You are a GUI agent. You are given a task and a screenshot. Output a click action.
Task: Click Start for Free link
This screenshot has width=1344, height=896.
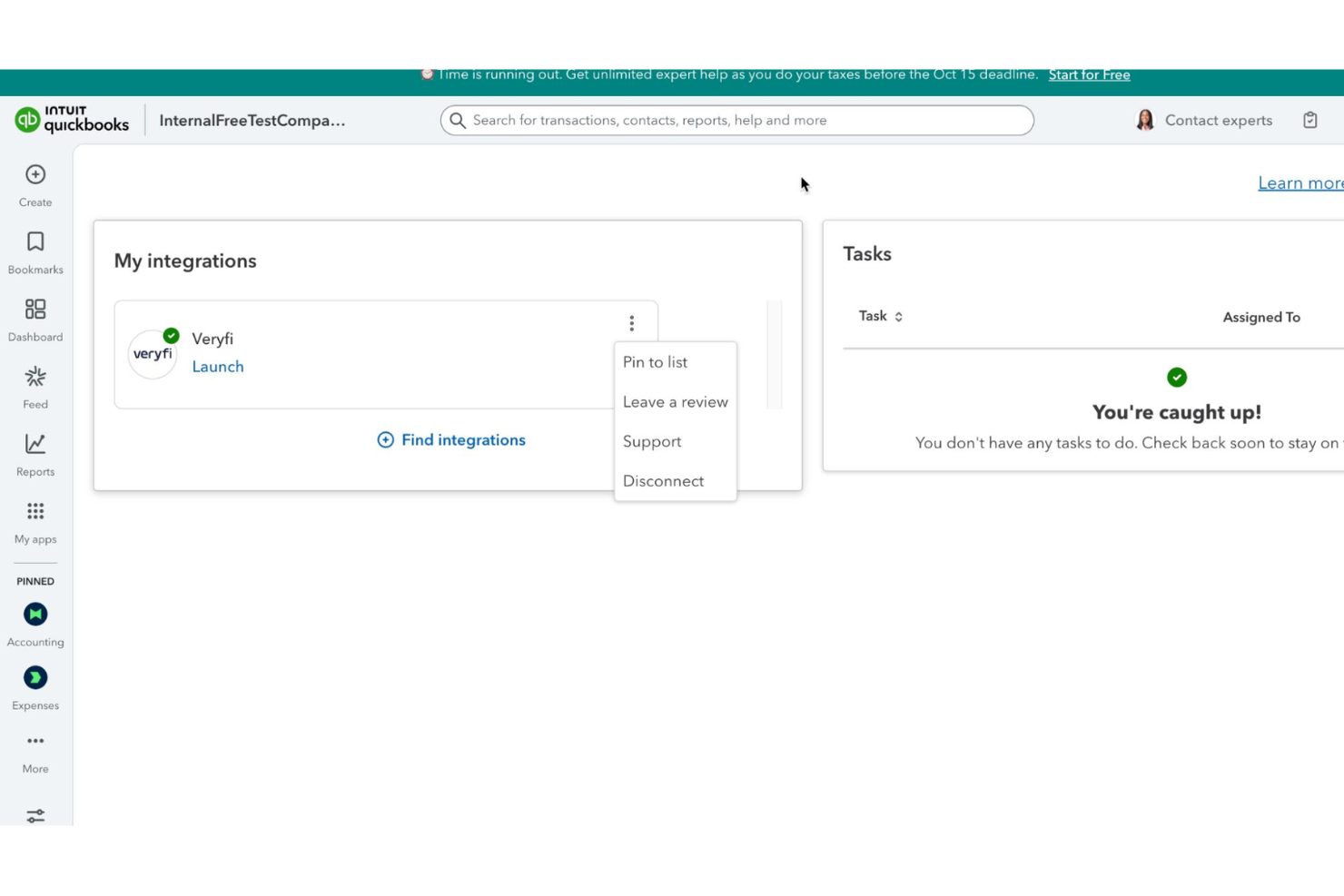pos(1089,74)
